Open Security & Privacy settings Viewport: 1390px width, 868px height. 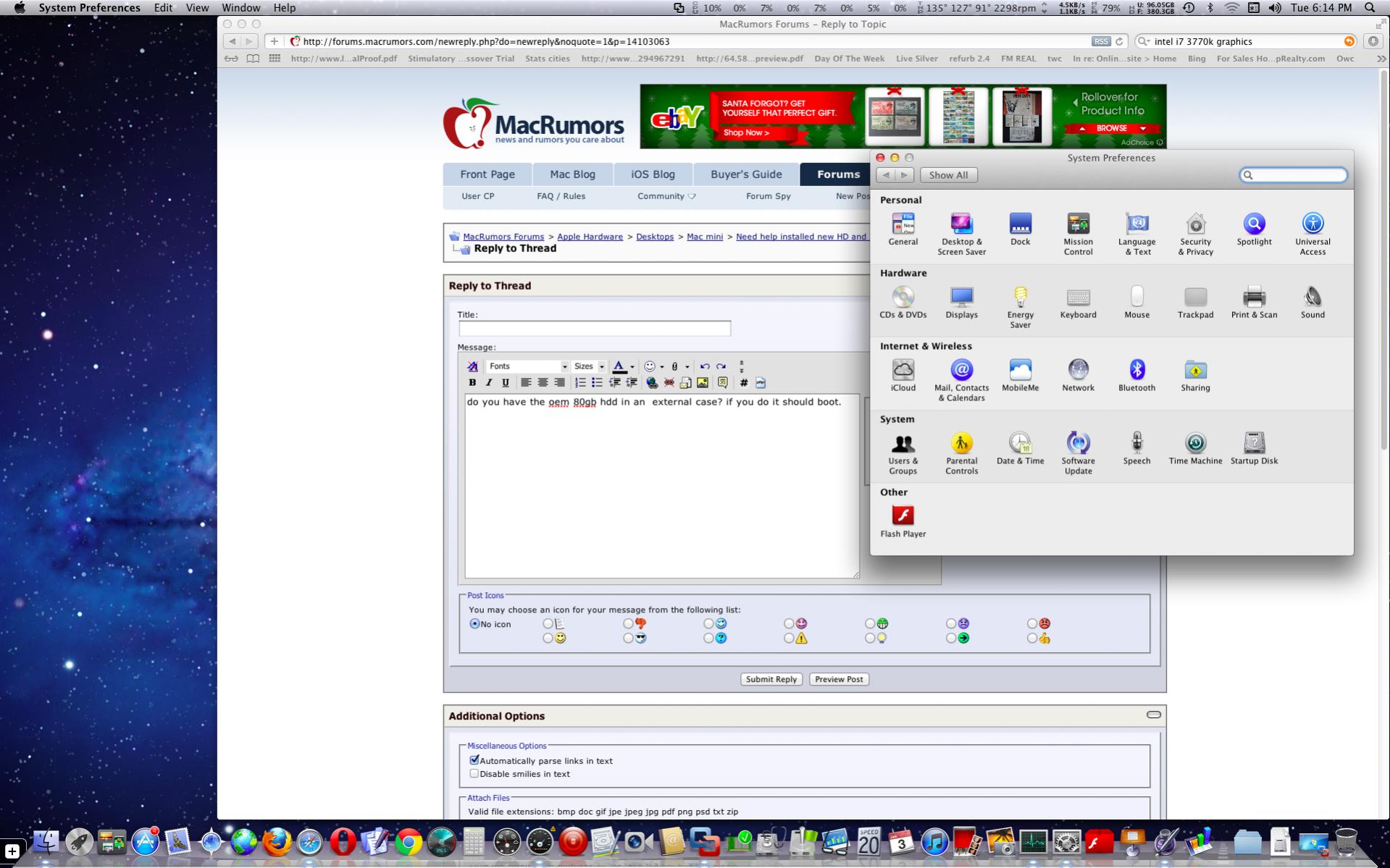click(1195, 235)
